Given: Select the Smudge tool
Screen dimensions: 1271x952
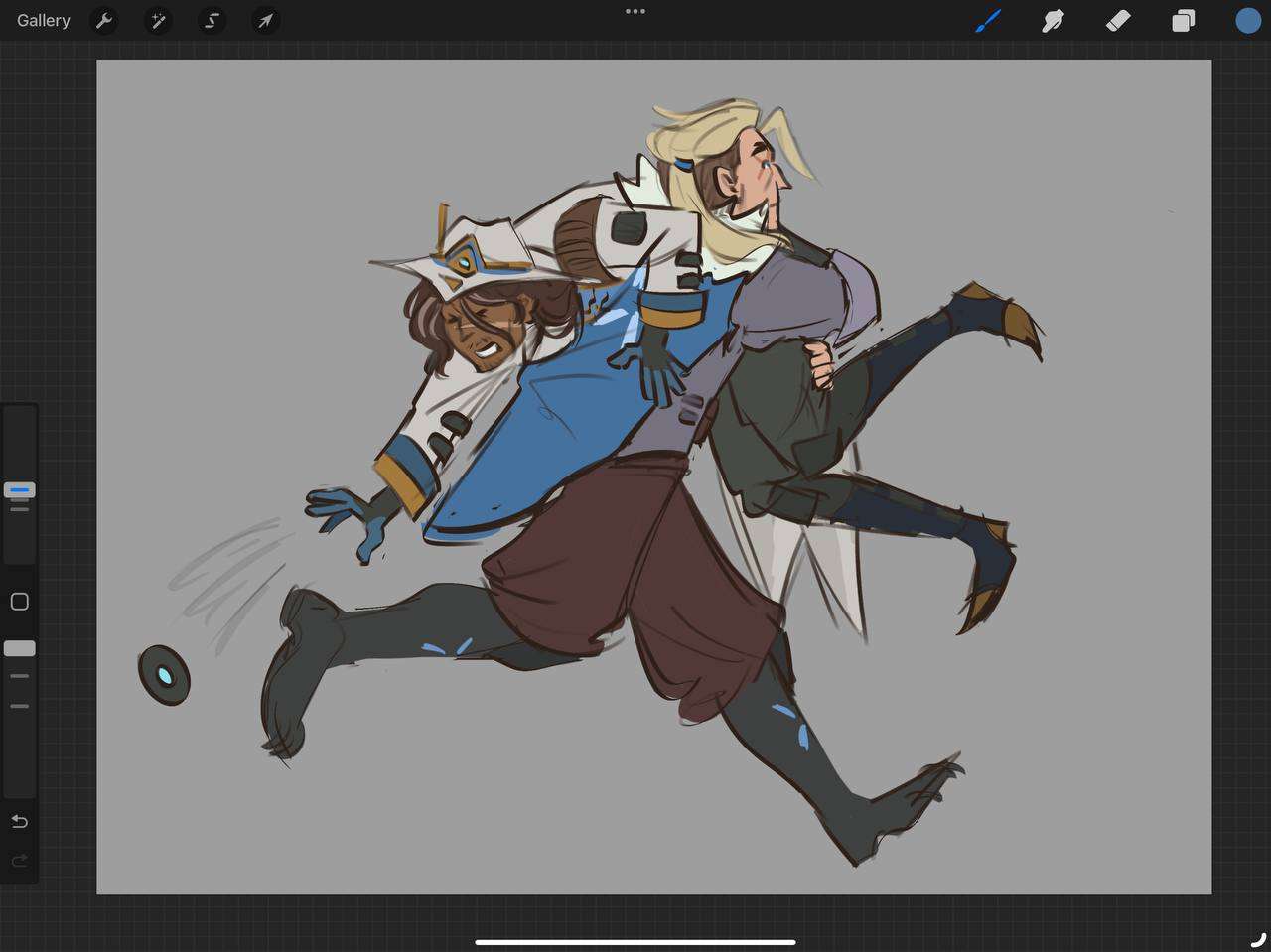Looking at the screenshot, I should [1053, 20].
